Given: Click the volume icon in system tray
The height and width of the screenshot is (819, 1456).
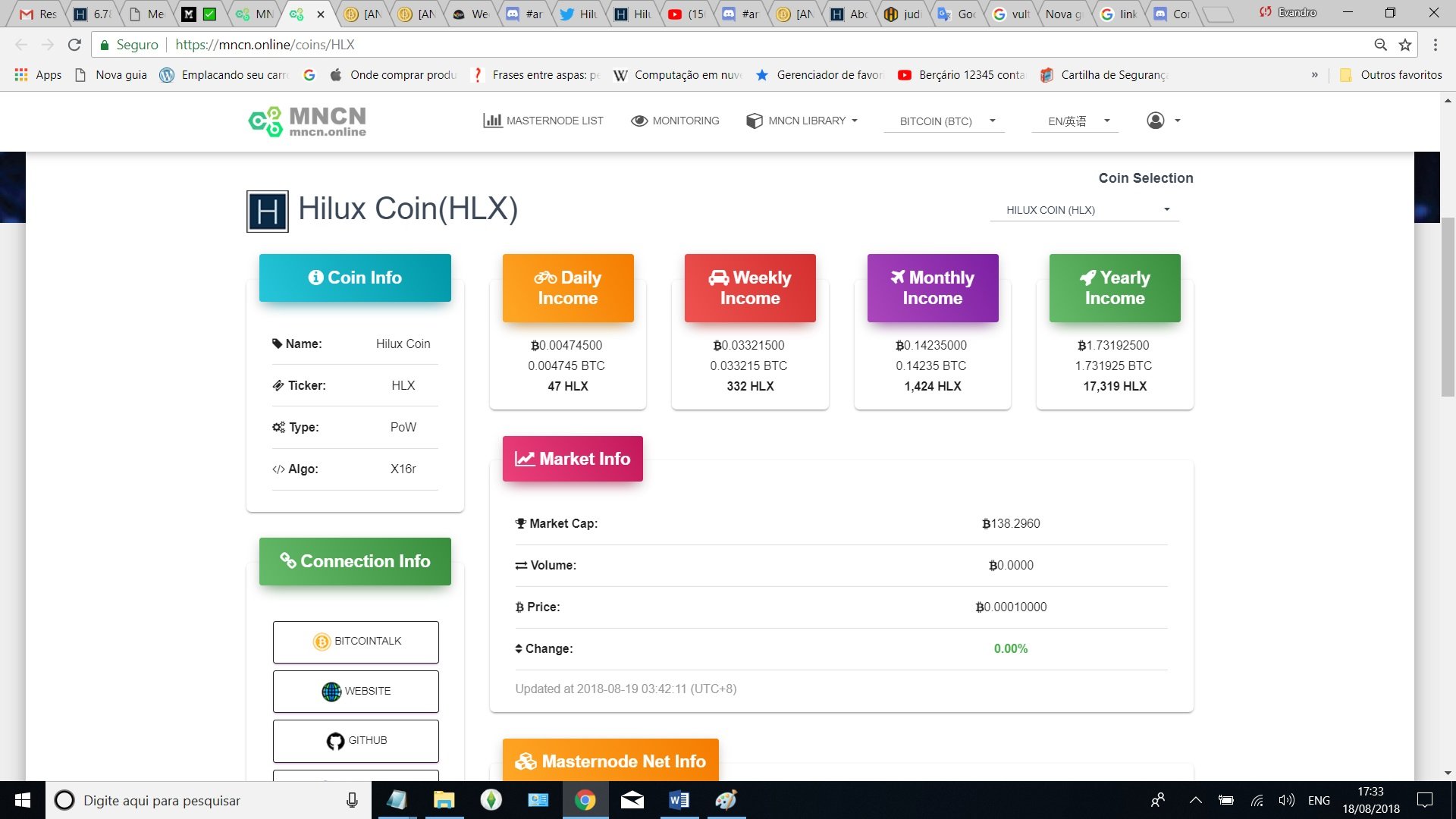Looking at the screenshot, I should (x=1286, y=800).
